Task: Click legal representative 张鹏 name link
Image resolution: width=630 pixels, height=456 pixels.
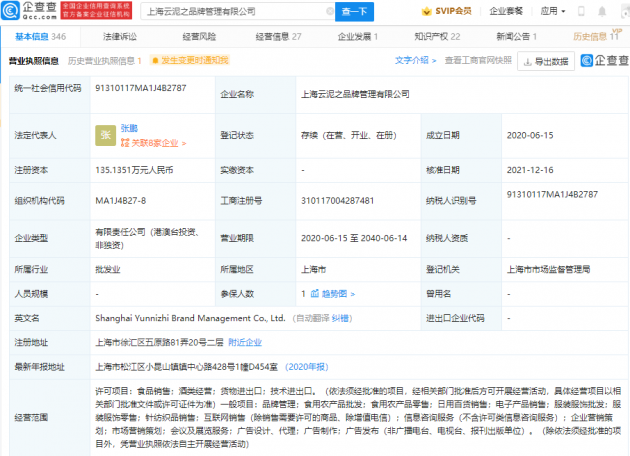Action: point(129,128)
